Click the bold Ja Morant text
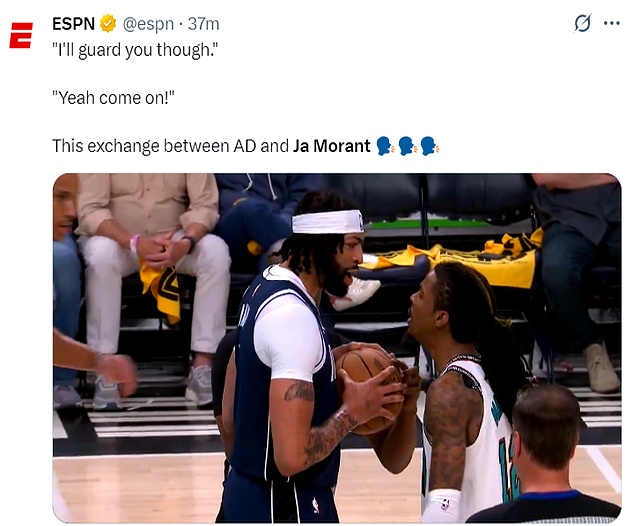 click(331, 146)
